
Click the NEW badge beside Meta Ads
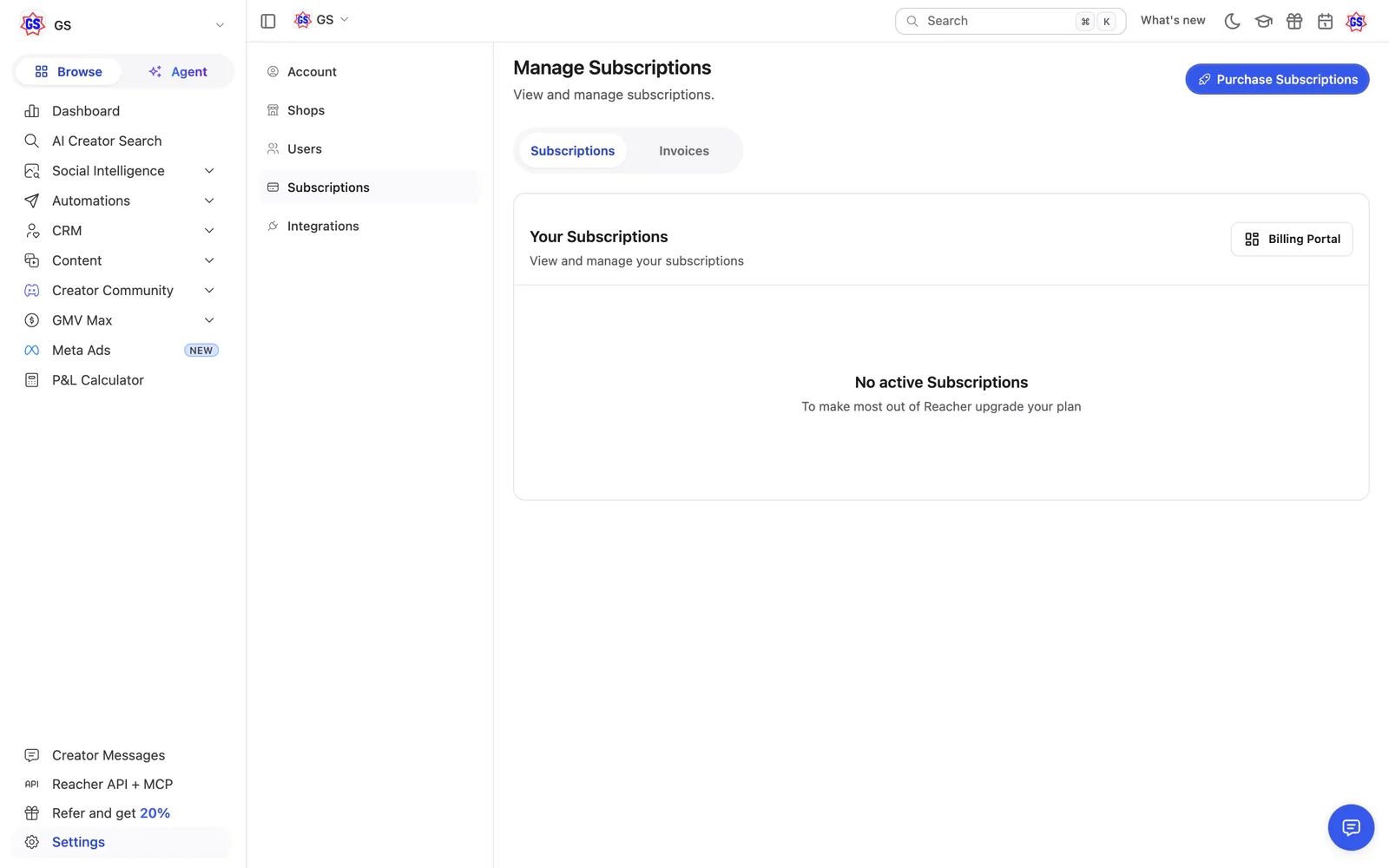pos(201,351)
